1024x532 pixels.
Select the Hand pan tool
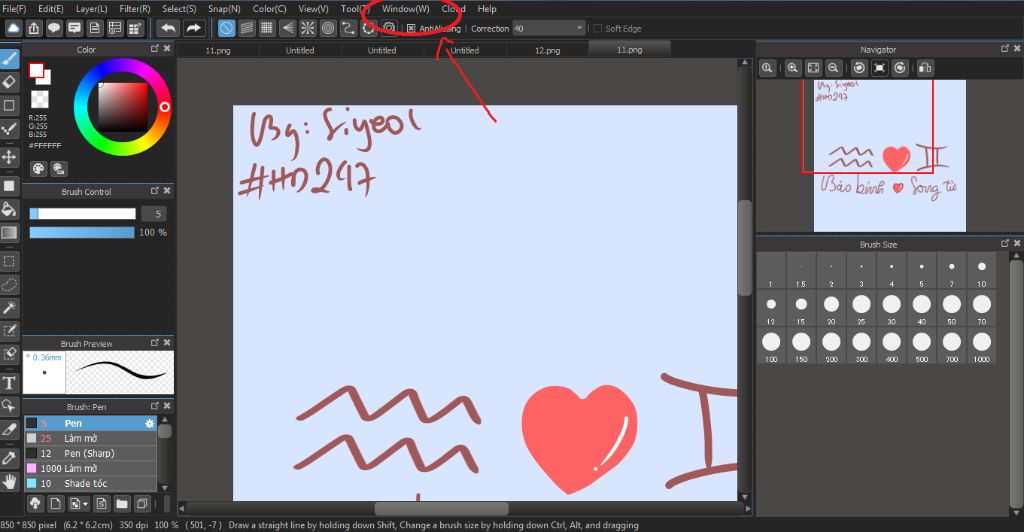9,482
